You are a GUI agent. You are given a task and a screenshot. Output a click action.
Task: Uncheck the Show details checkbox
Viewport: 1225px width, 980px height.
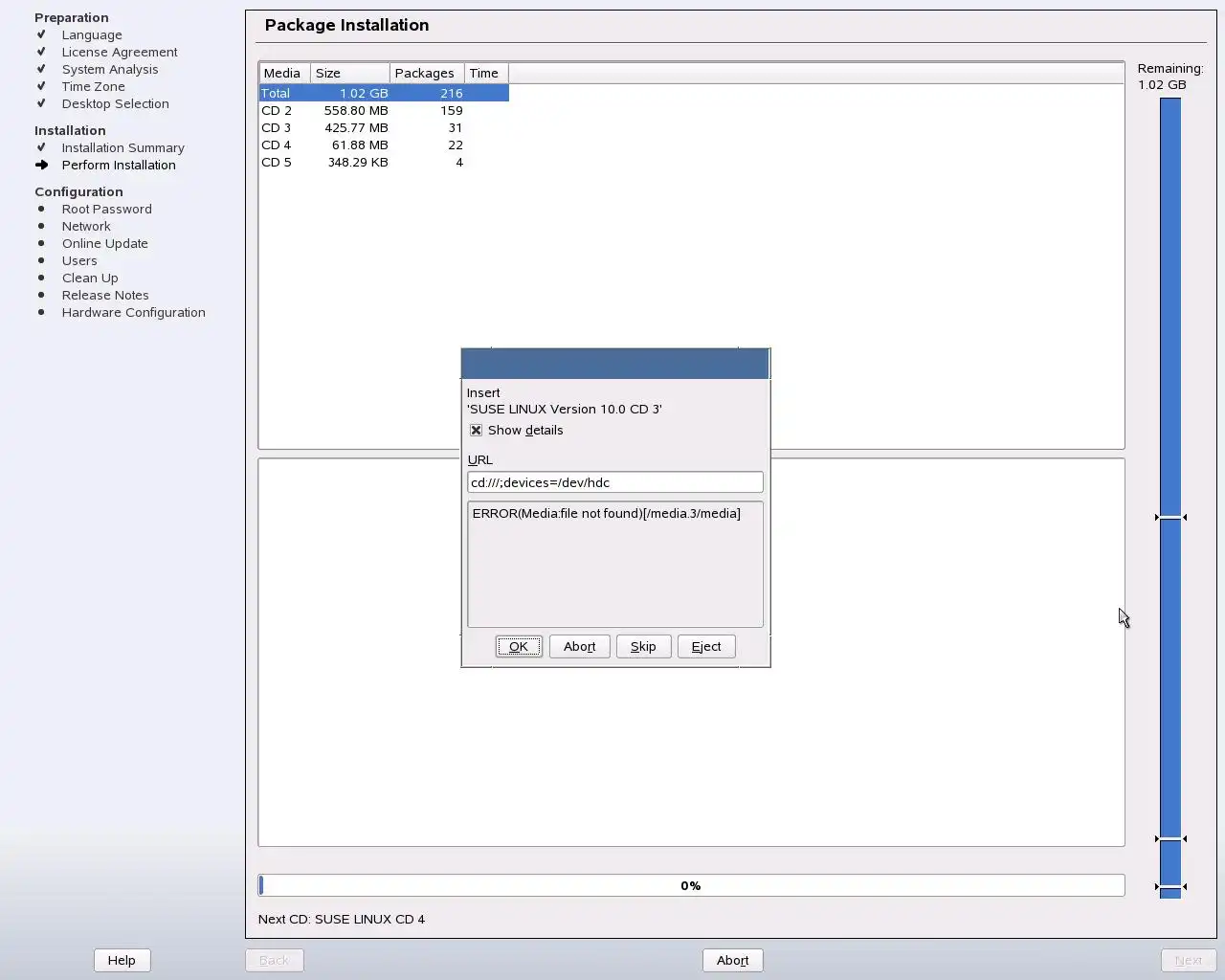coord(476,431)
